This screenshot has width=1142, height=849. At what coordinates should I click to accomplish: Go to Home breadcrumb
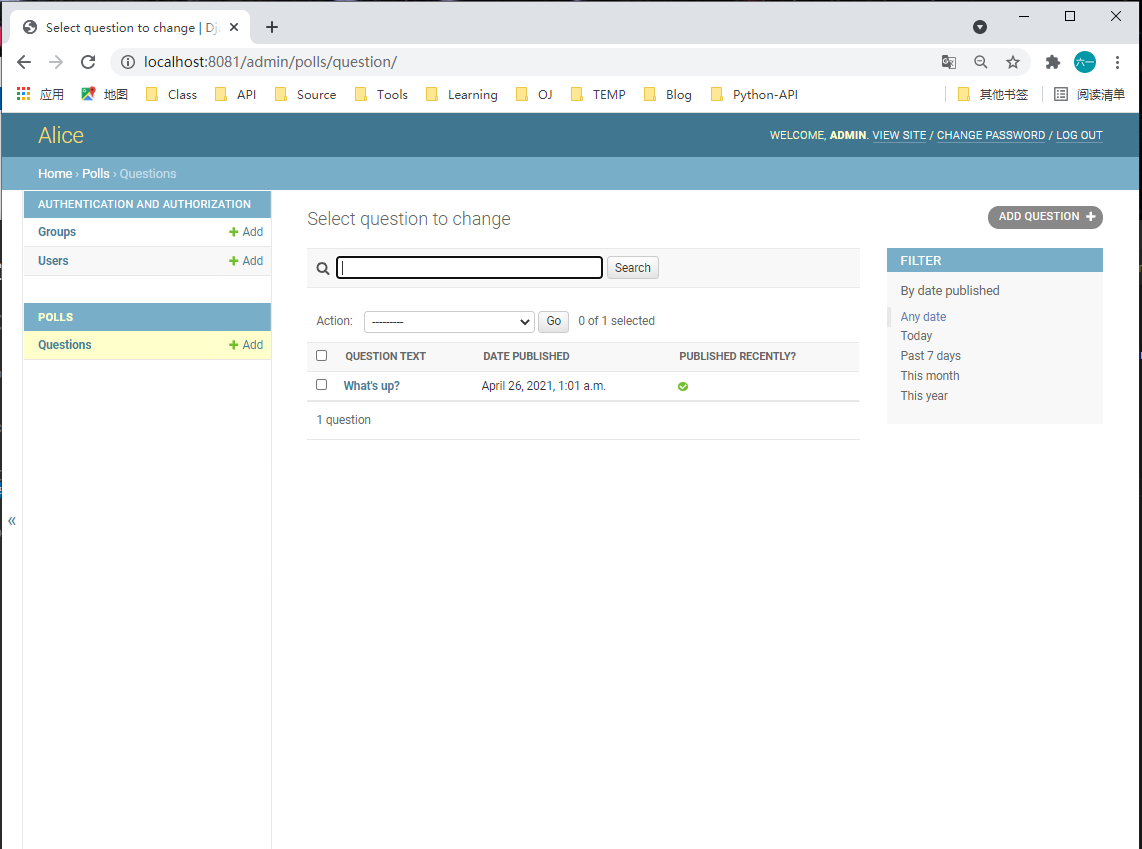[x=55, y=173]
